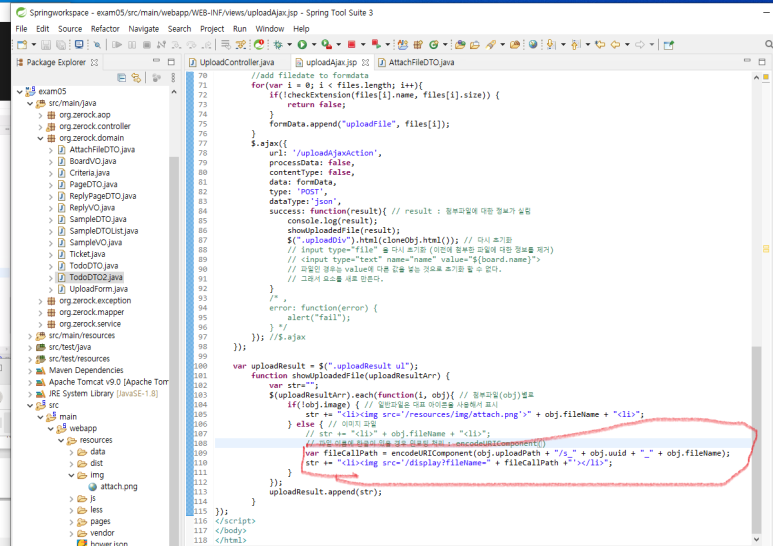Select JRE System Library node
Viewport: 773px width, 546px height.
tap(104, 394)
